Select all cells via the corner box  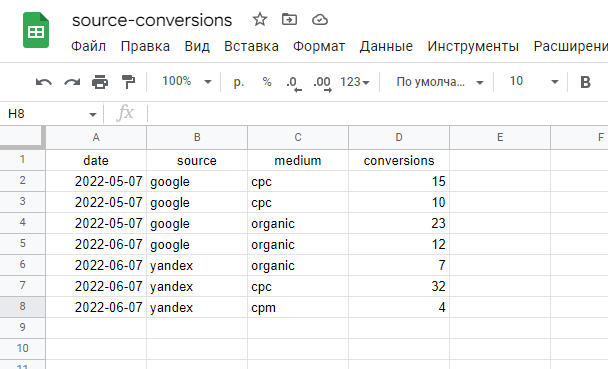coord(22,137)
